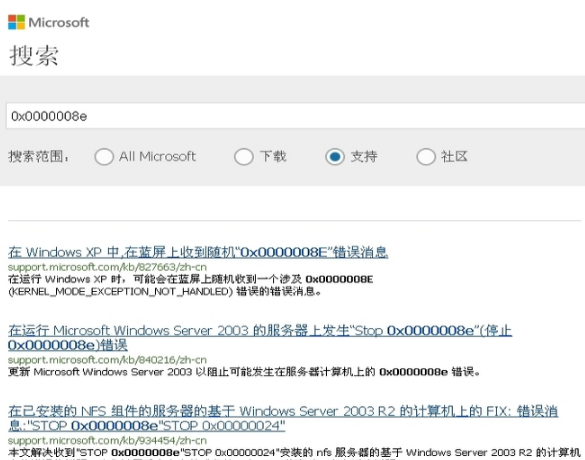Click the 更新 Windows Server 2003 description text
The height and width of the screenshot is (460, 585).
pos(244,372)
